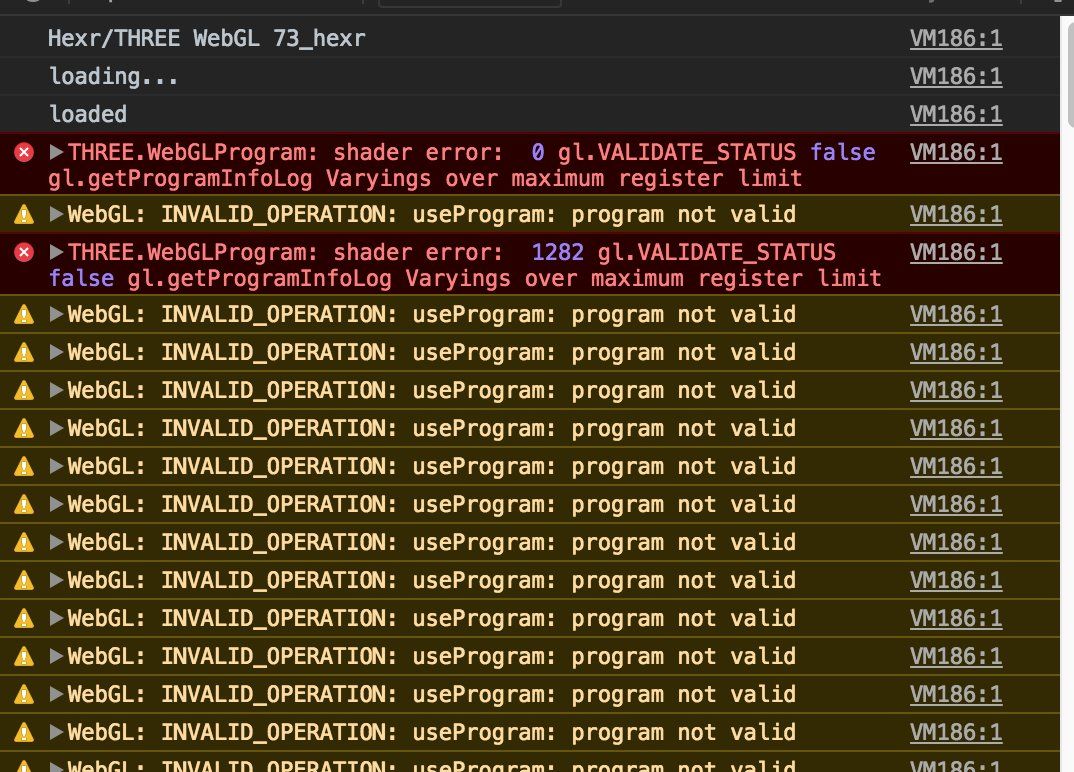The width and height of the screenshot is (1074, 772).
Task: Expand the first useProgram warning after the 1282 error
Action: [57, 315]
